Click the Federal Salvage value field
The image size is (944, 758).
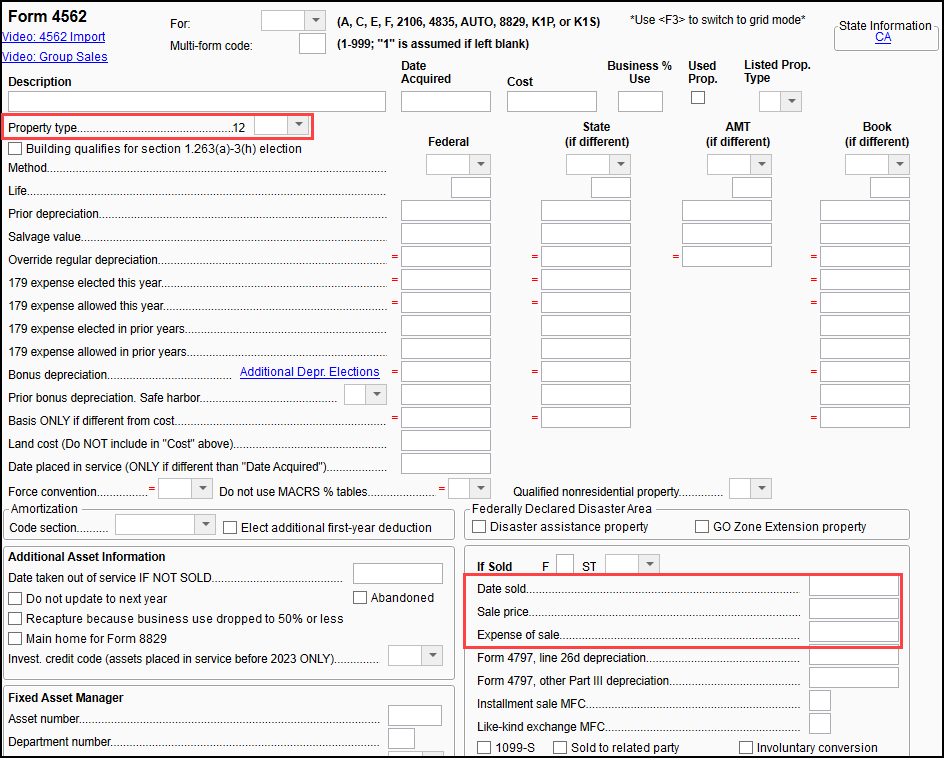(446, 234)
